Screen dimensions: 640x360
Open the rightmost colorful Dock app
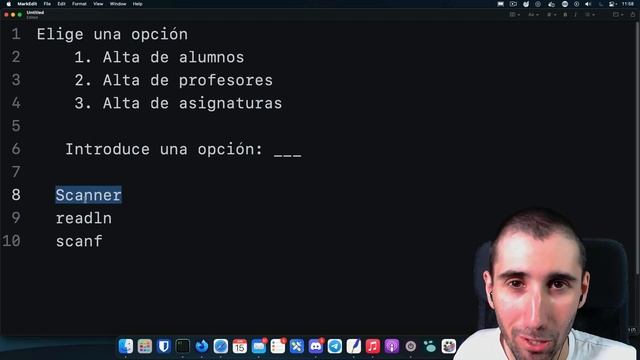point(449,347)
